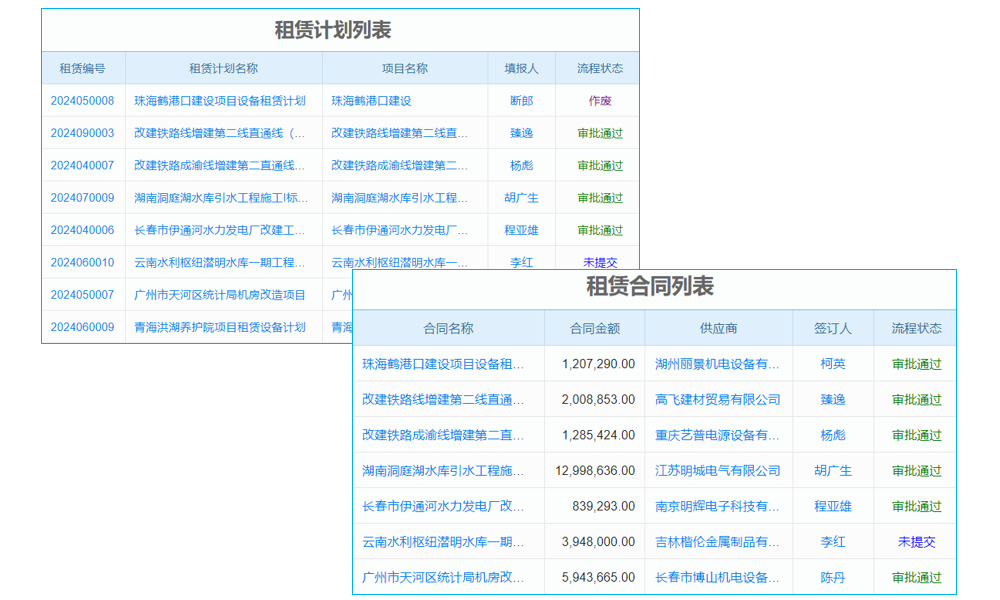
Task: Click the 租赁编号 column header
Action: click(x=84, y=67)
